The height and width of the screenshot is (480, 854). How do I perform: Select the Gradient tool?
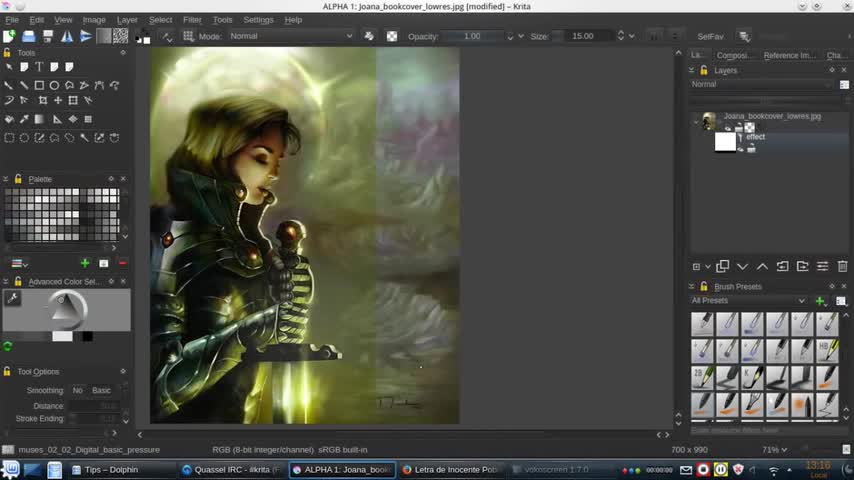(39, 119)
